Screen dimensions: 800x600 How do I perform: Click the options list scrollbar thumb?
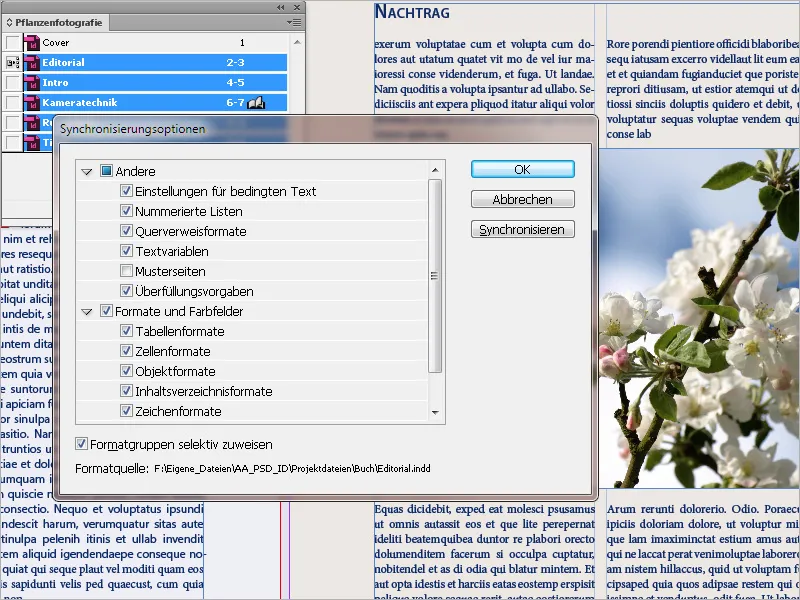click(x=435, y=276)
